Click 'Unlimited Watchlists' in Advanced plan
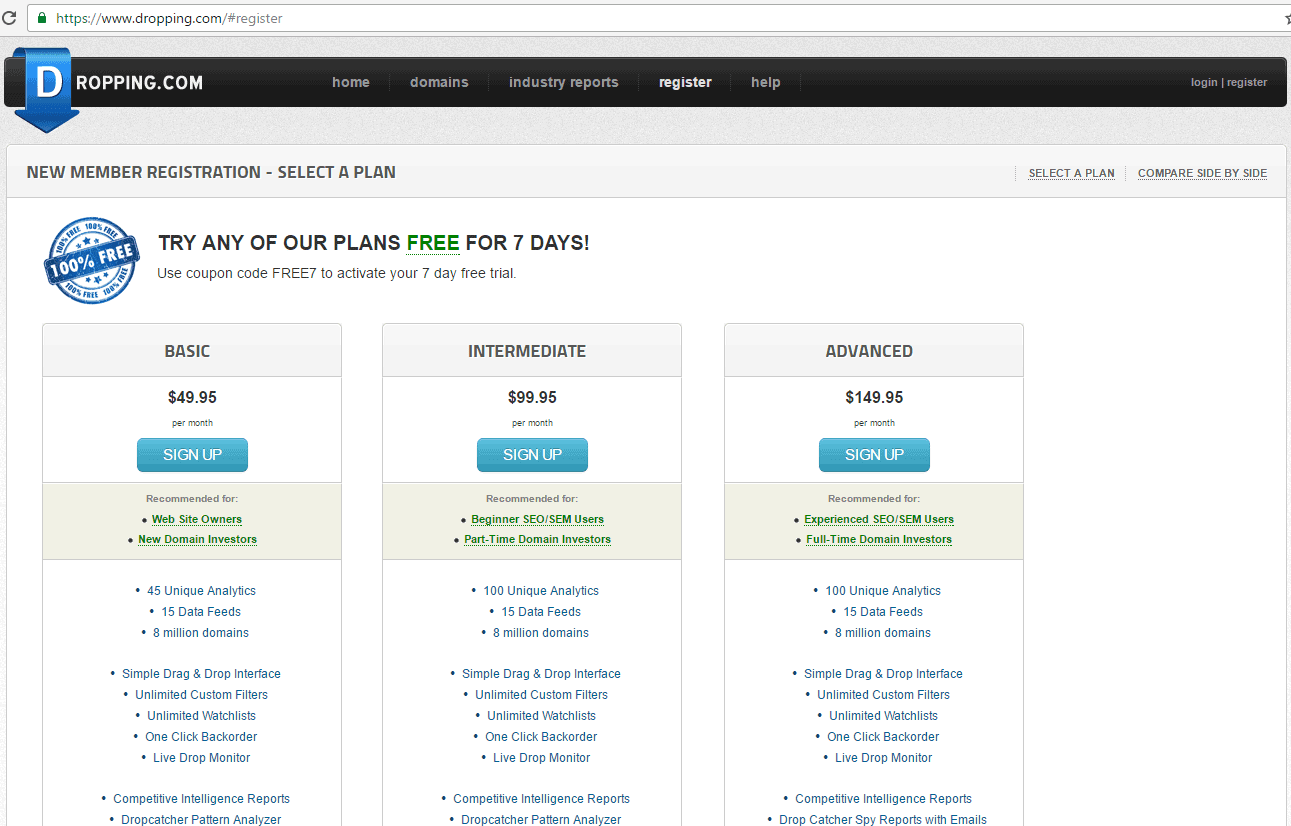This screenshot has height=826, width=1291. [x=883, y=716]
